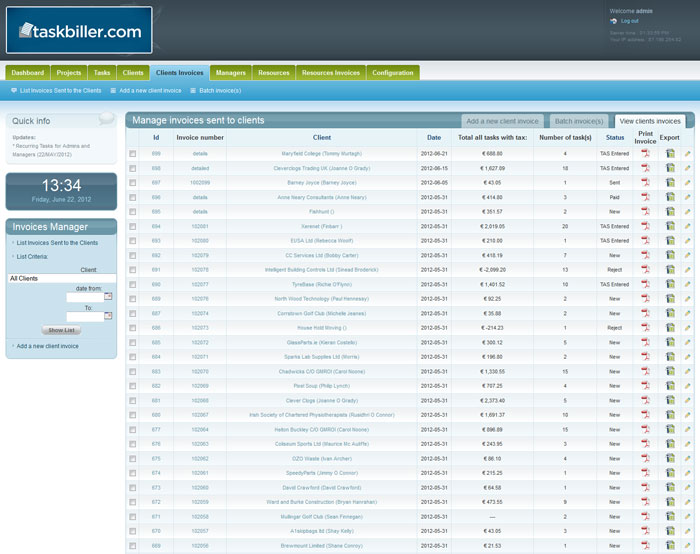Viewport: 700px width, 554px height.
Task: Export GlassParts.ie invoice
Action: click(670, 342)
